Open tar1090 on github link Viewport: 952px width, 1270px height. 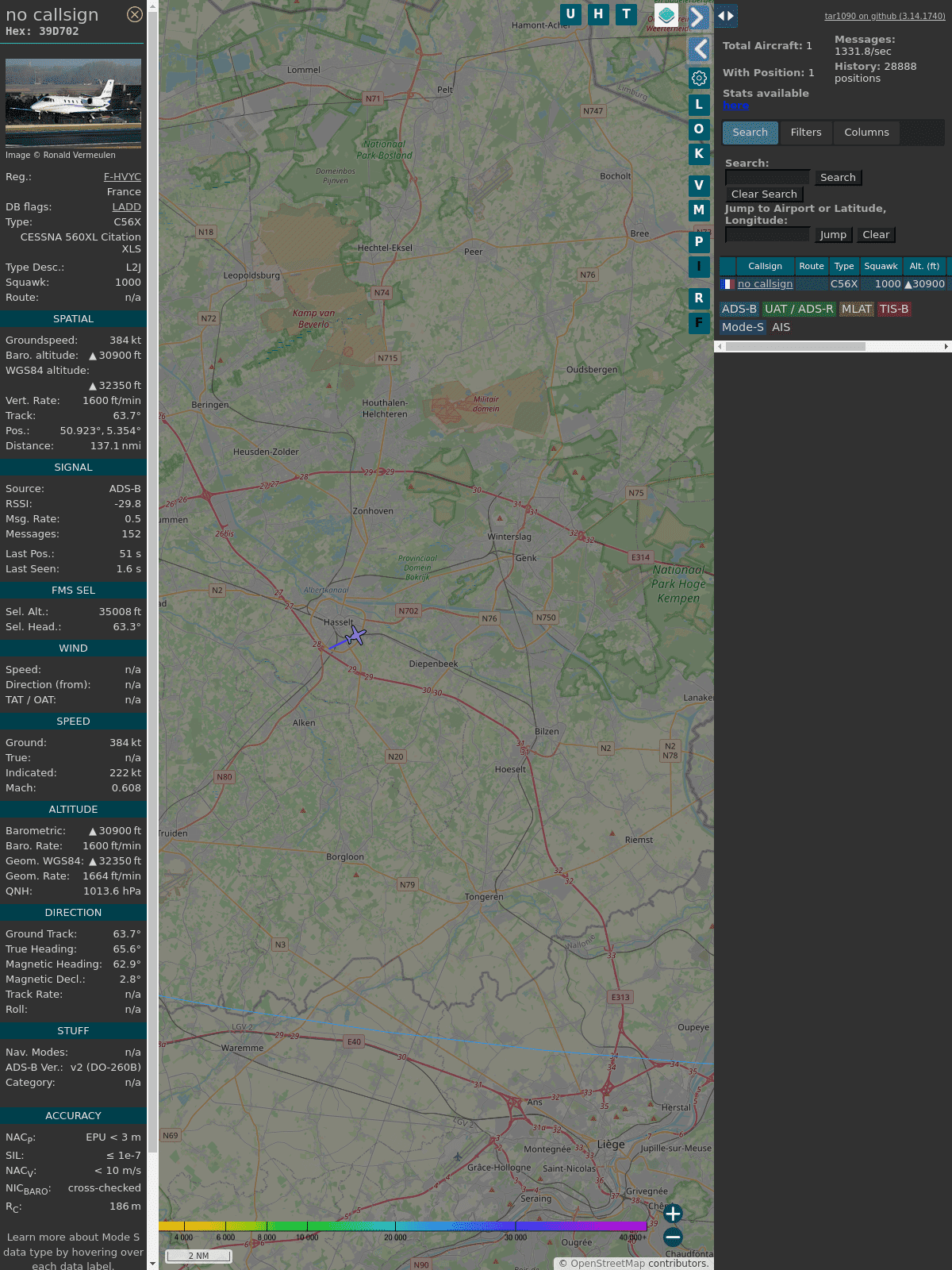[885, 16]
